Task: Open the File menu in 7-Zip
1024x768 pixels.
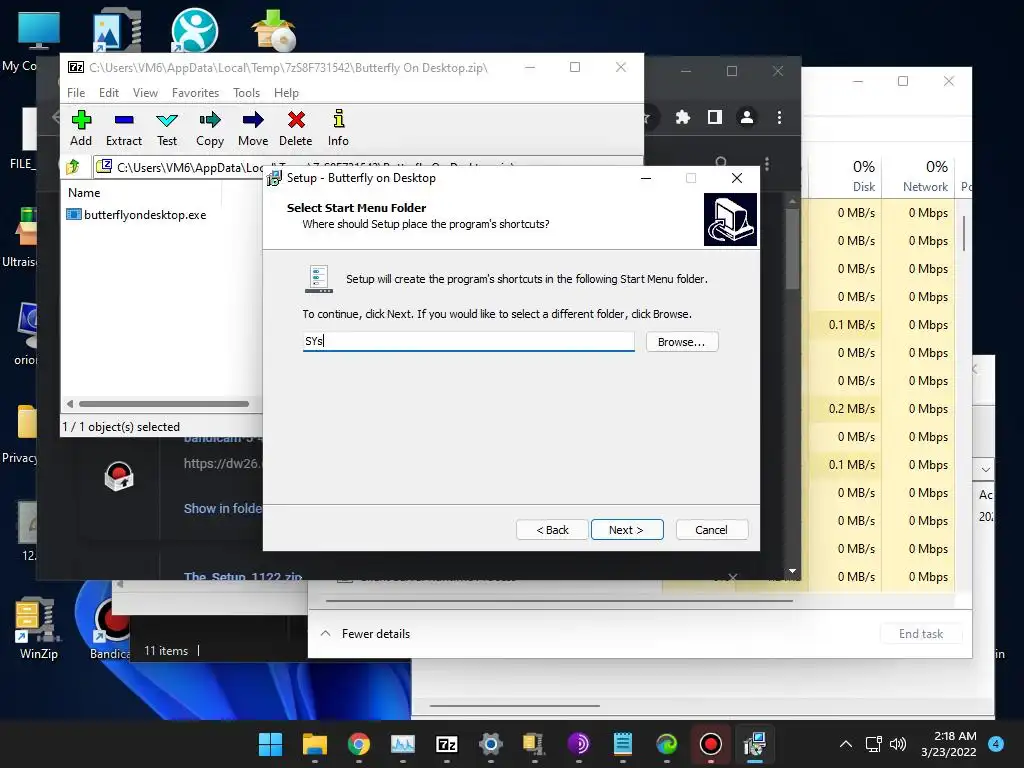Action: [76, 93]
